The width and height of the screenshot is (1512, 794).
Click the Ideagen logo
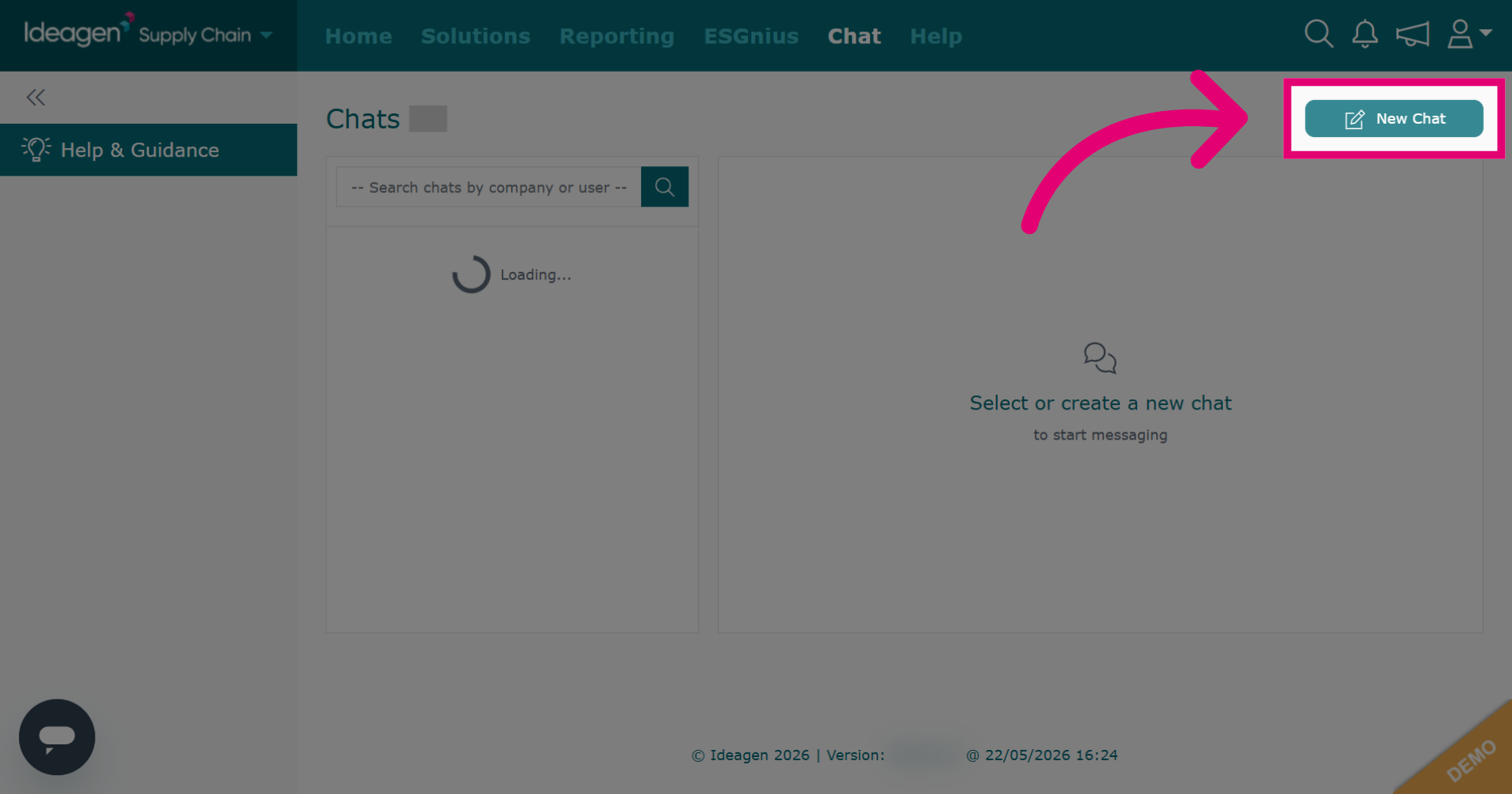tap(78, 31)
